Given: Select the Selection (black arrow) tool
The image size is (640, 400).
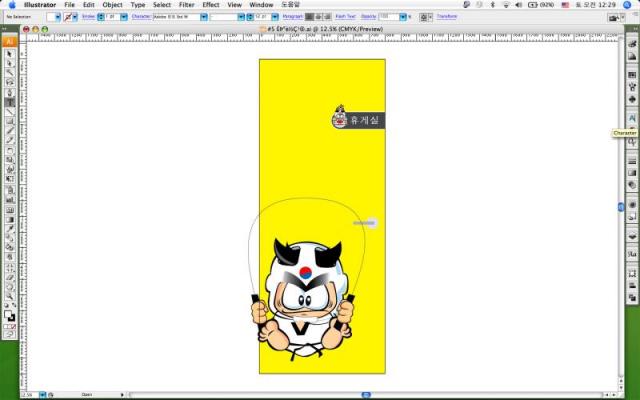Looking at the screenshot, I should [10, 54].
